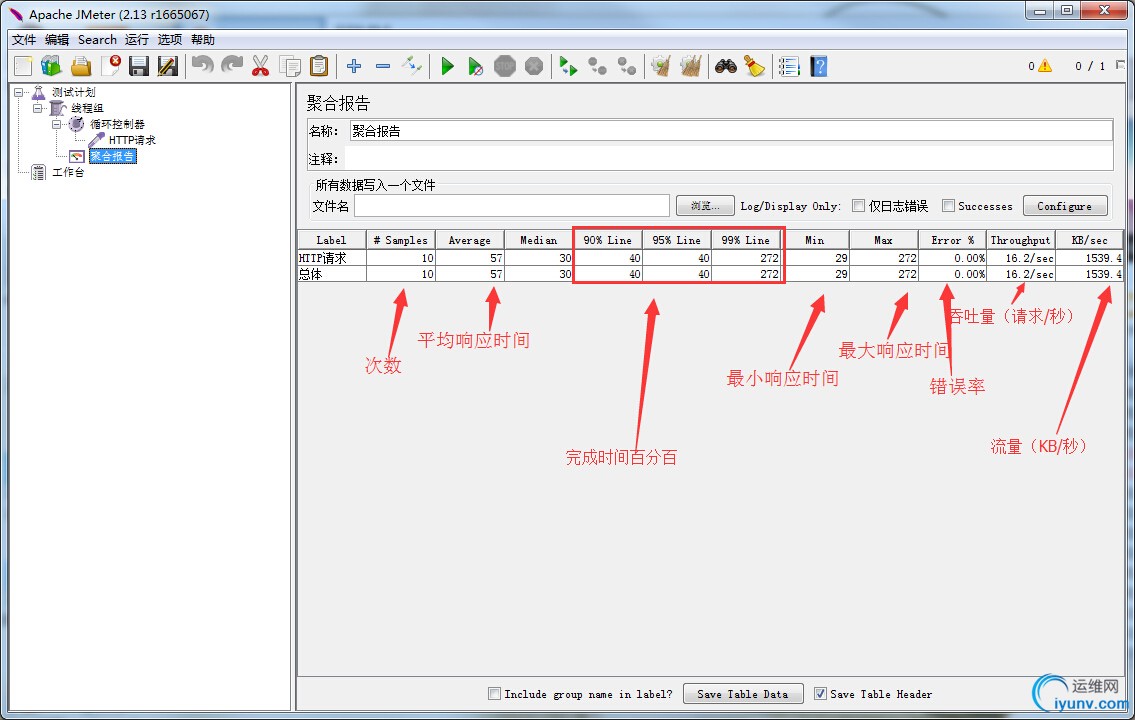Click the Toggle enable/disable toolbar icon
Screen dimensions: 1135x720
tap(412, 67)
